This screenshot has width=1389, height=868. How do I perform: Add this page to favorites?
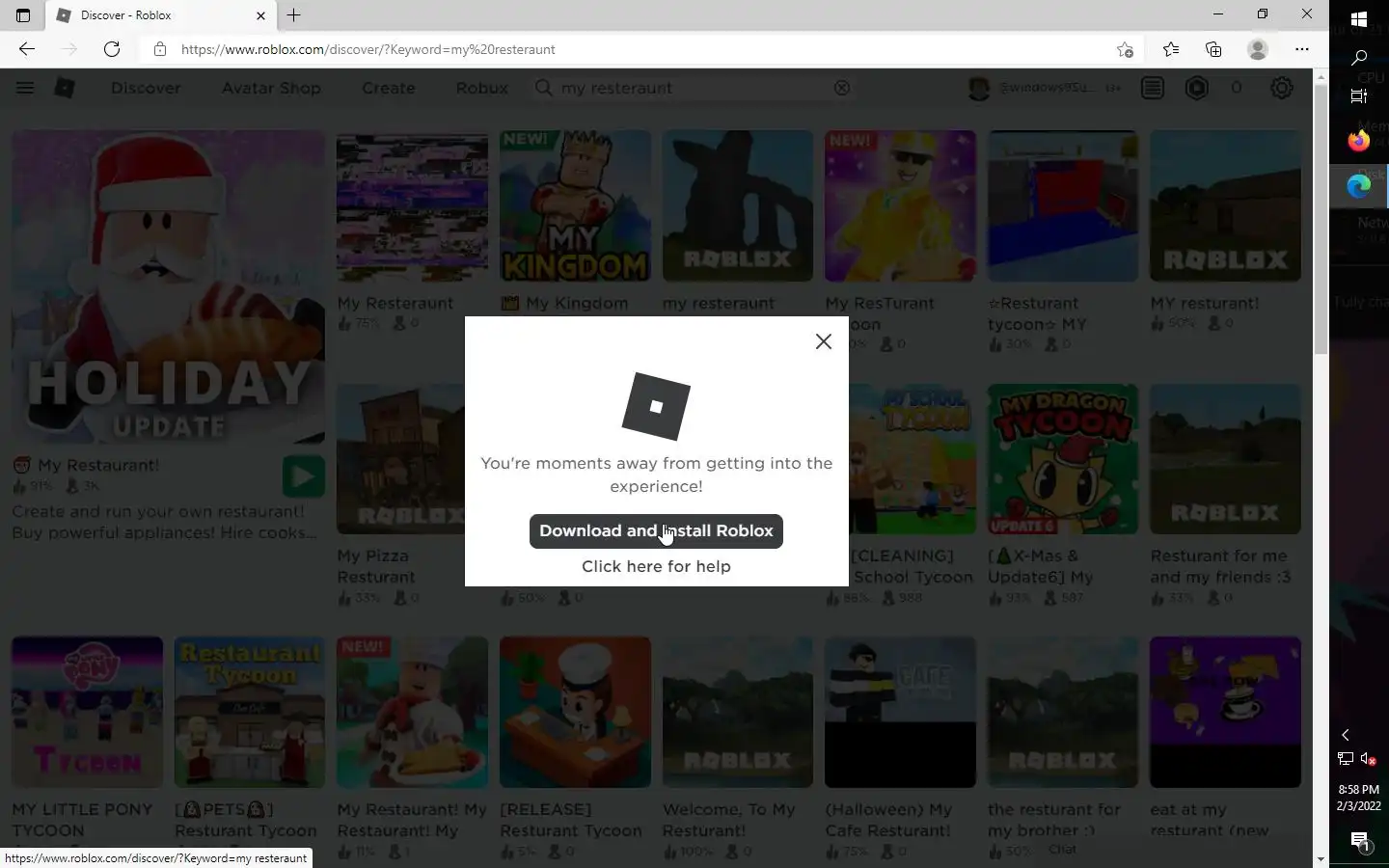pos(1125,49)
